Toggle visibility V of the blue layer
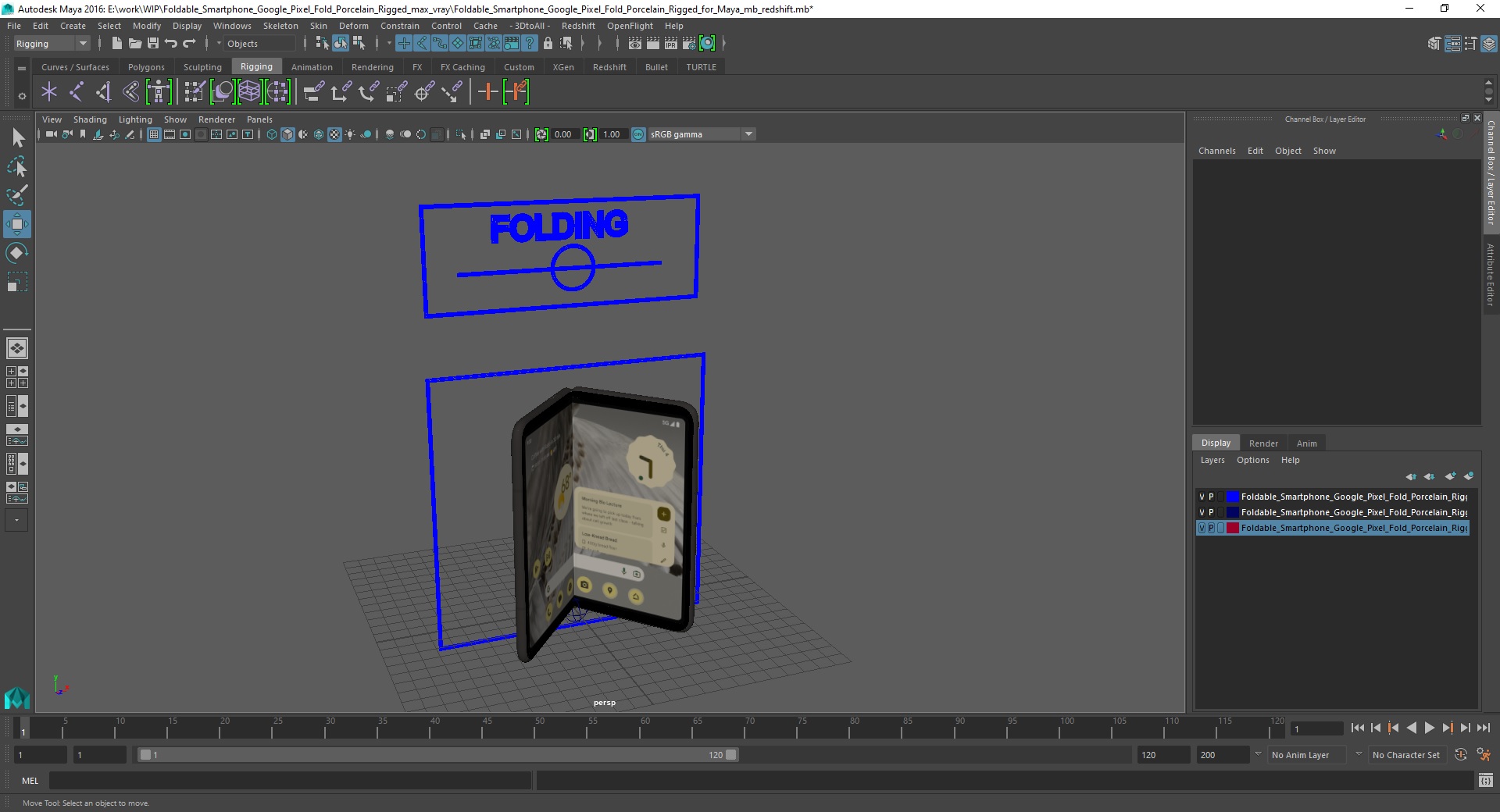 pos(1202,497)
